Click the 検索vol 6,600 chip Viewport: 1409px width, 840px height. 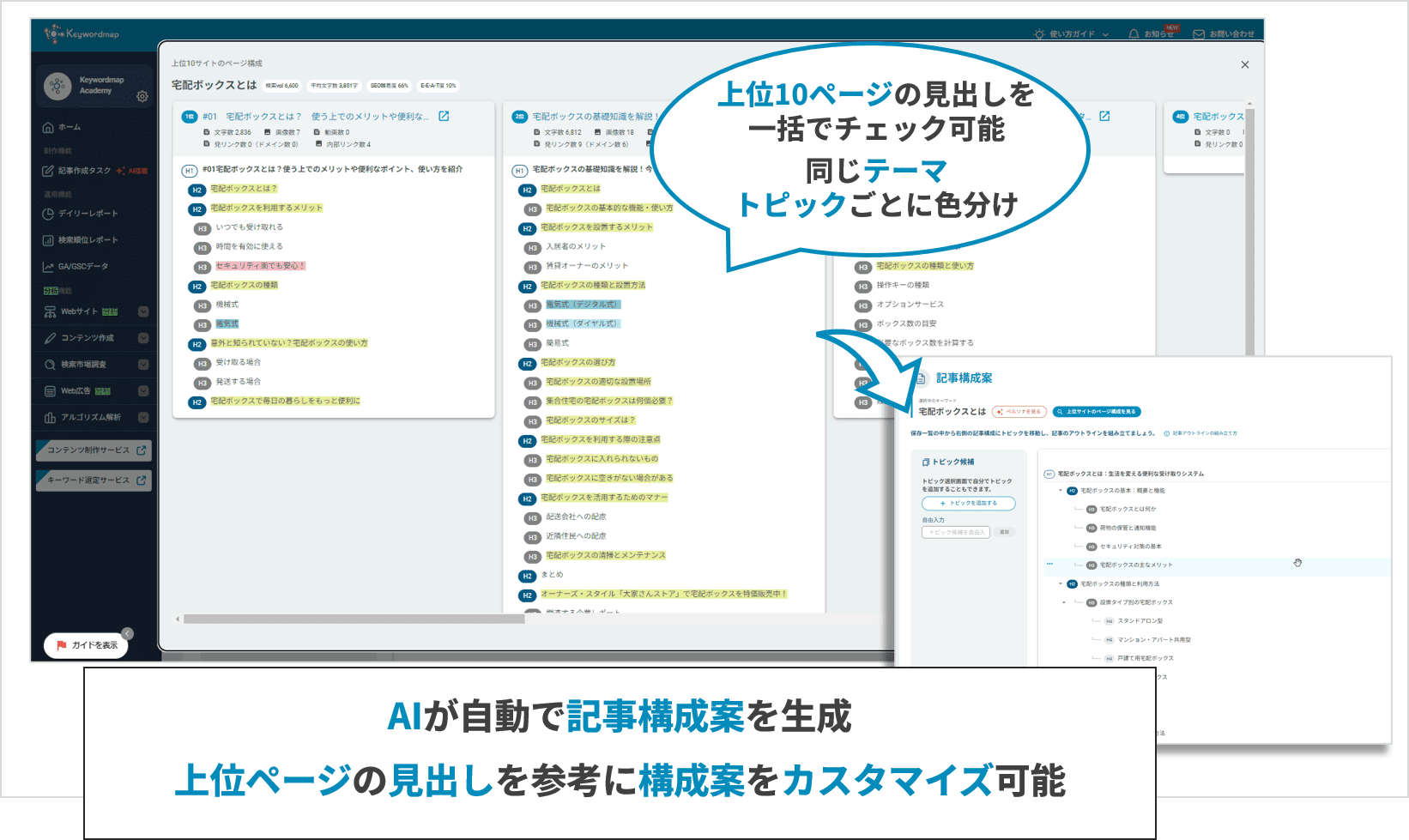[282, 86]
